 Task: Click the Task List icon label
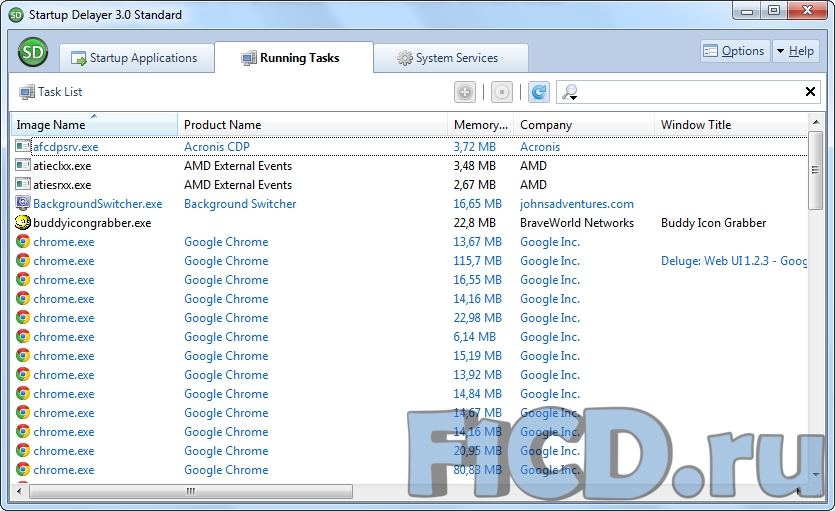click(51, 92)
